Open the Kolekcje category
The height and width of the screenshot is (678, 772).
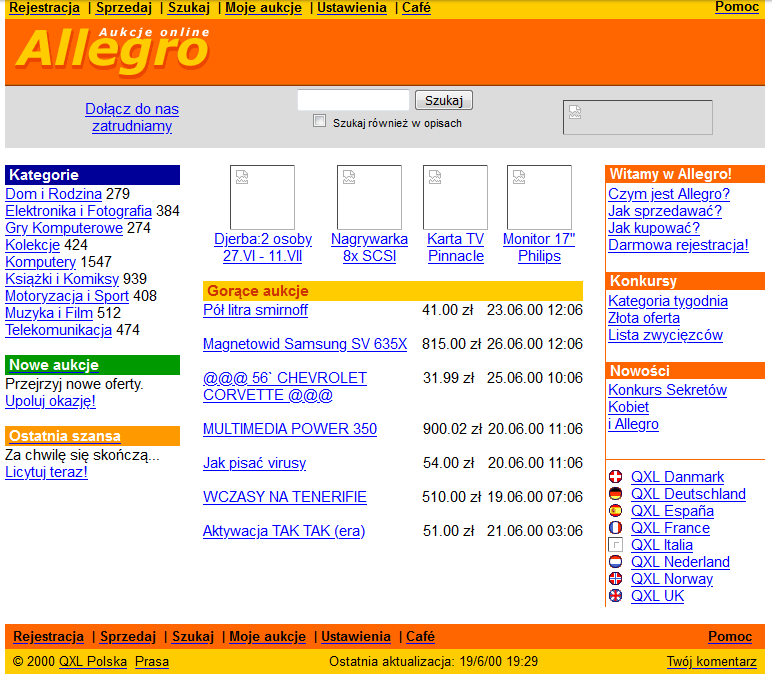(x=32, y=245)
